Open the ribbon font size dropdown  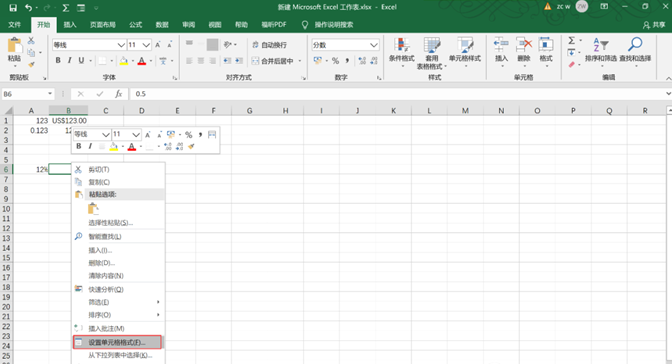[x=146, y=45]
